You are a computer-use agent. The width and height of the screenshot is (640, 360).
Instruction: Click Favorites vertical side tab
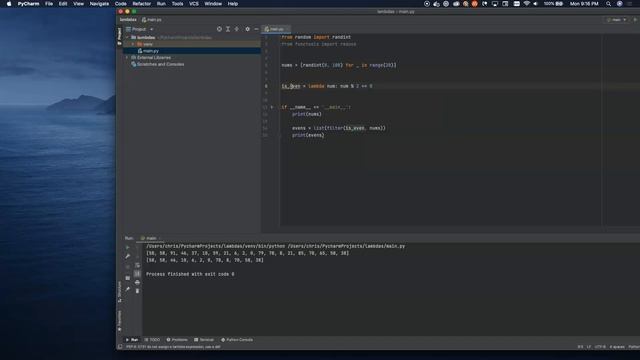pos(120,320)
